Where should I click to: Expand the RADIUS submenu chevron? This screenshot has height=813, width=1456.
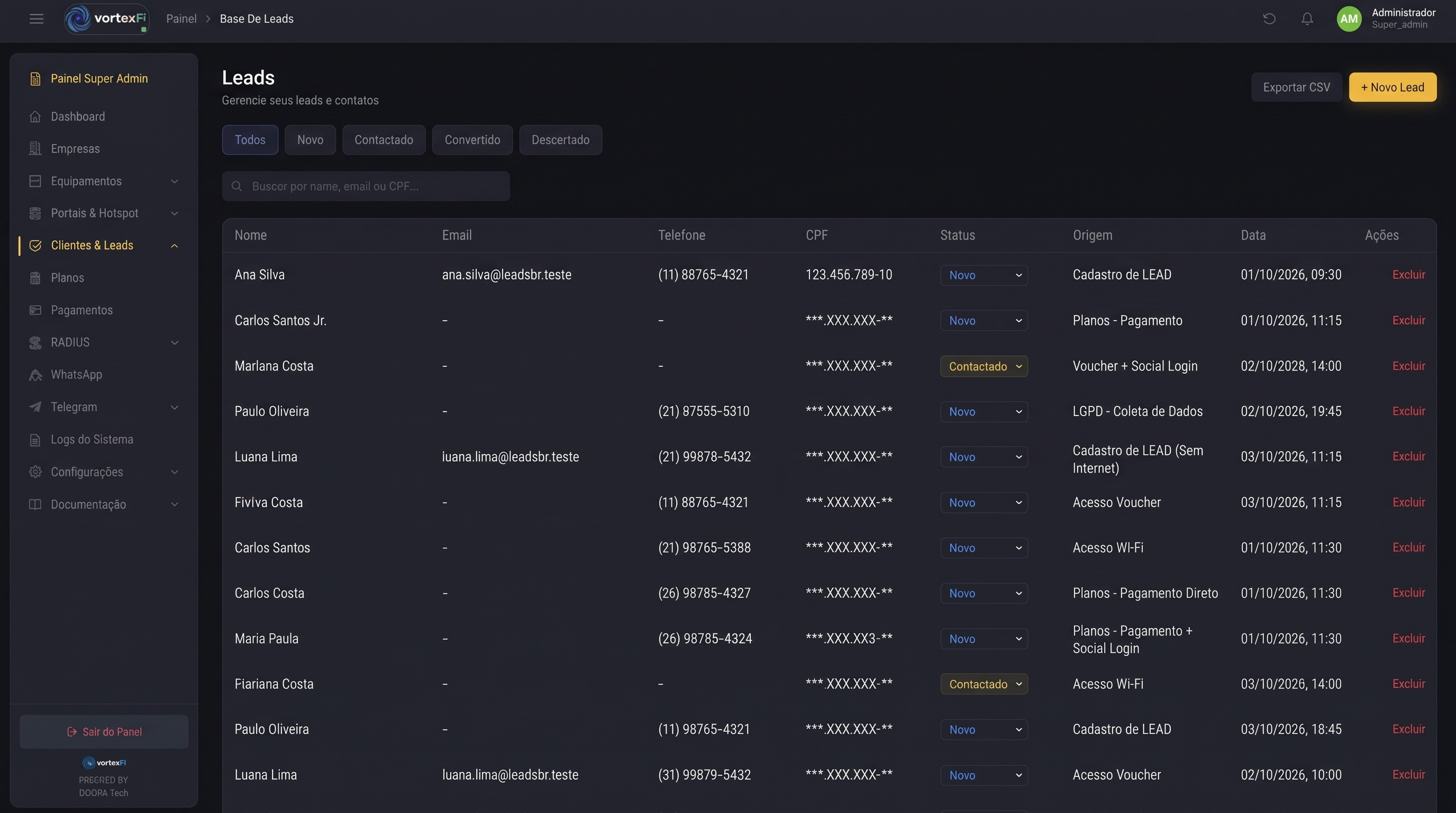pos(175,342)
